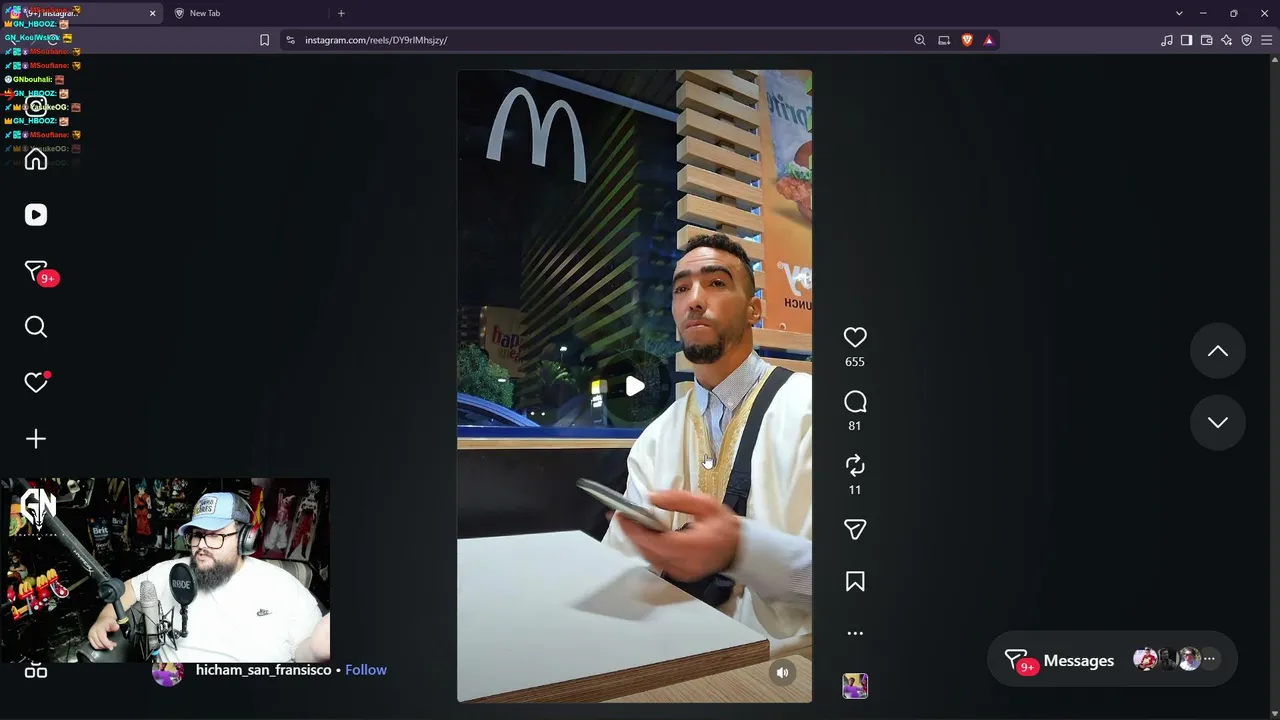Open Reels from the Instagram sidebar
The height and width of the screenshot is (720, 1280).
[x=36, y=215]
